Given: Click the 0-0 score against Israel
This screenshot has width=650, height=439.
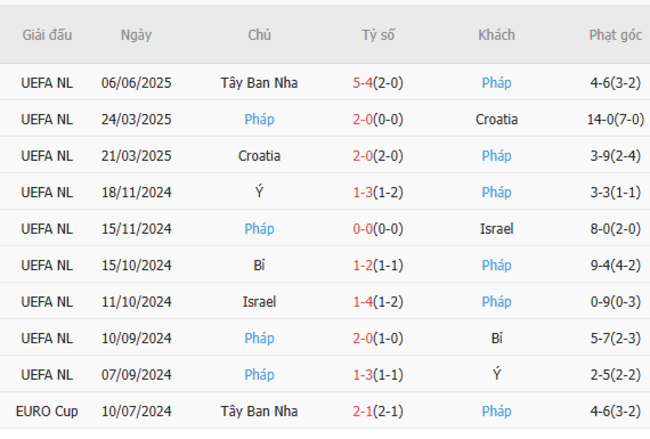Looking at the screenshot, I should [x=362, y=229].
